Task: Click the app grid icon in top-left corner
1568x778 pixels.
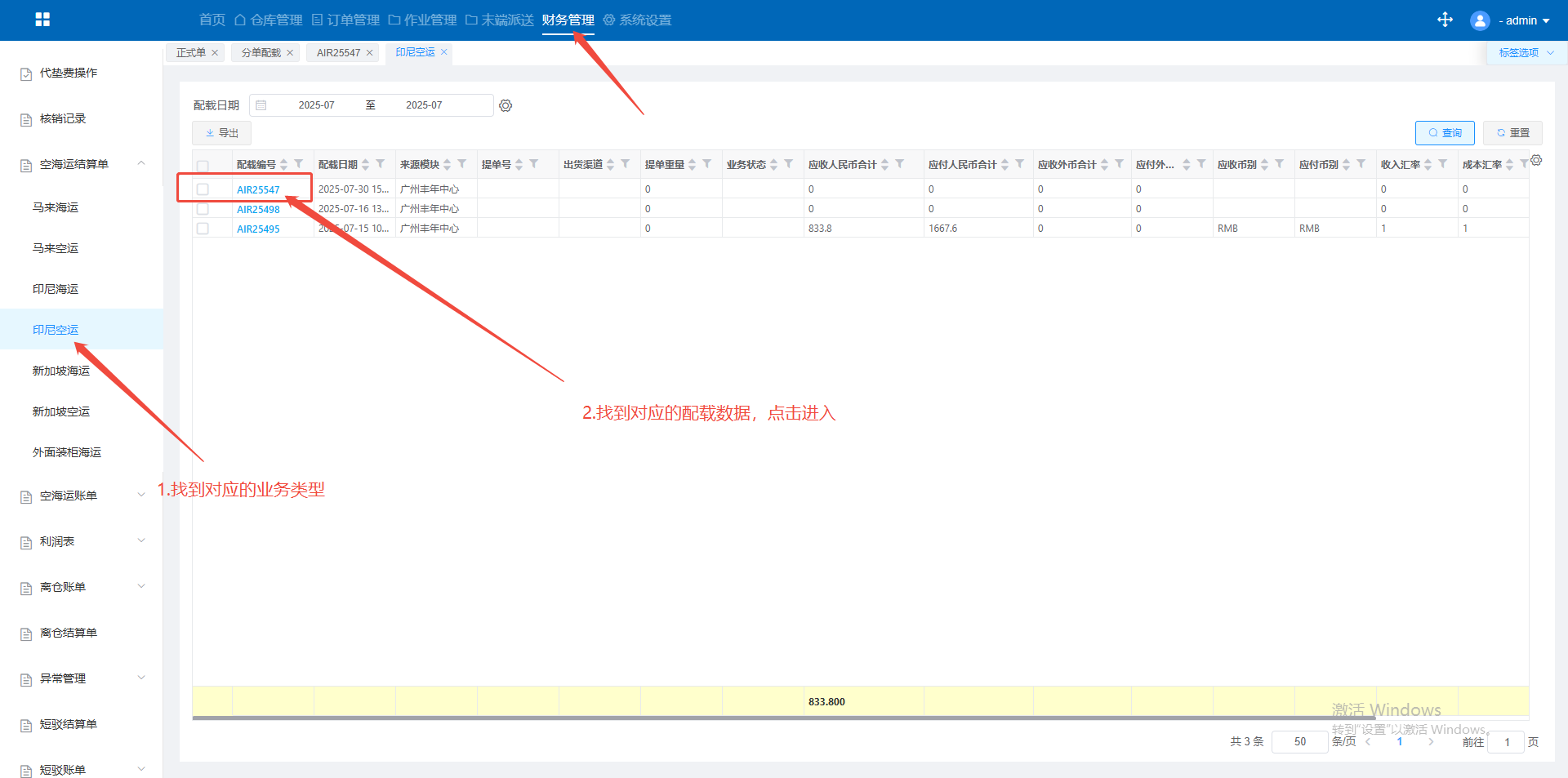Action: (x=42, y=20)
